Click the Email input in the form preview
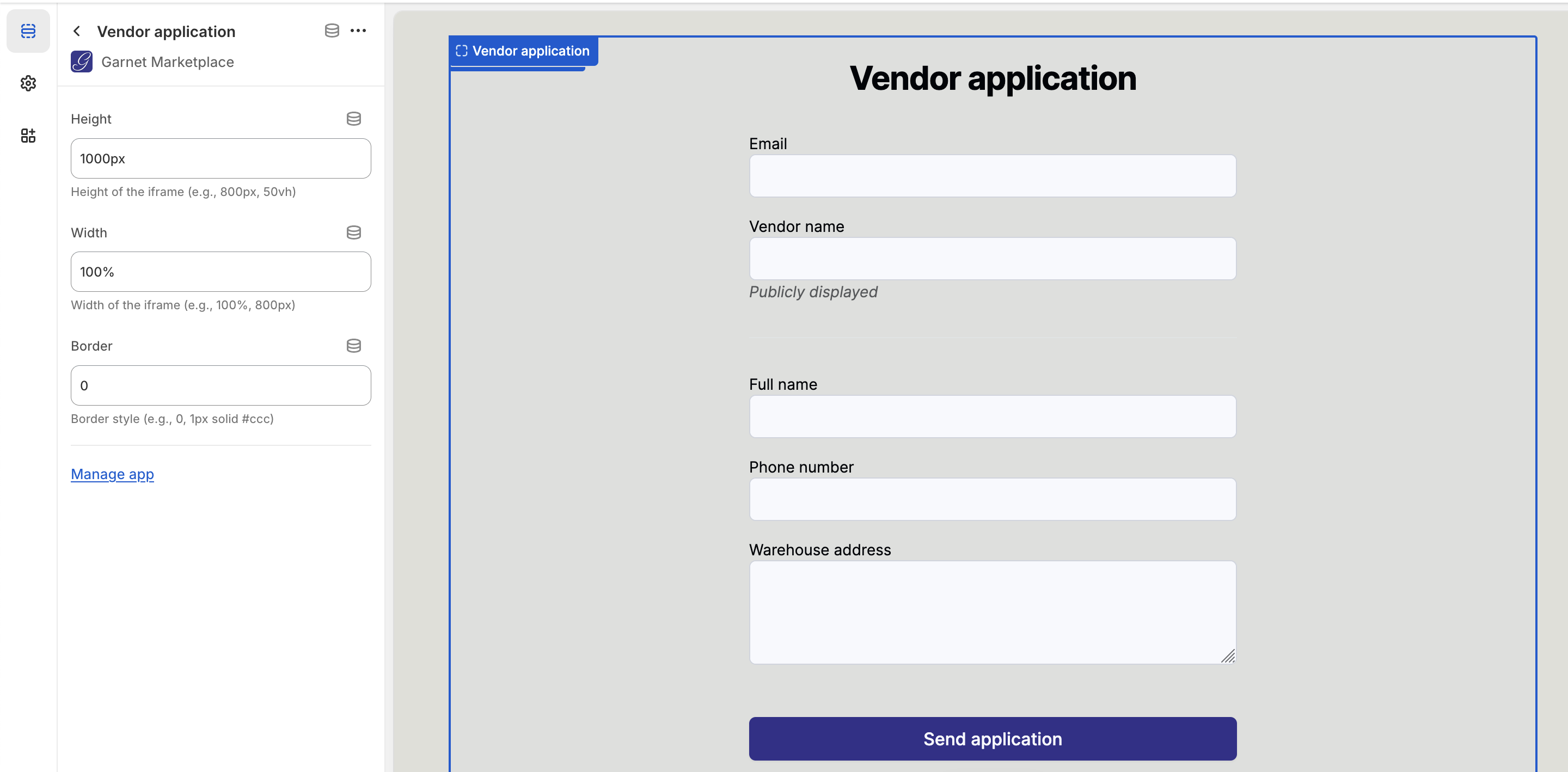Viewport: 1568px width, 772px height. point(991,176)
